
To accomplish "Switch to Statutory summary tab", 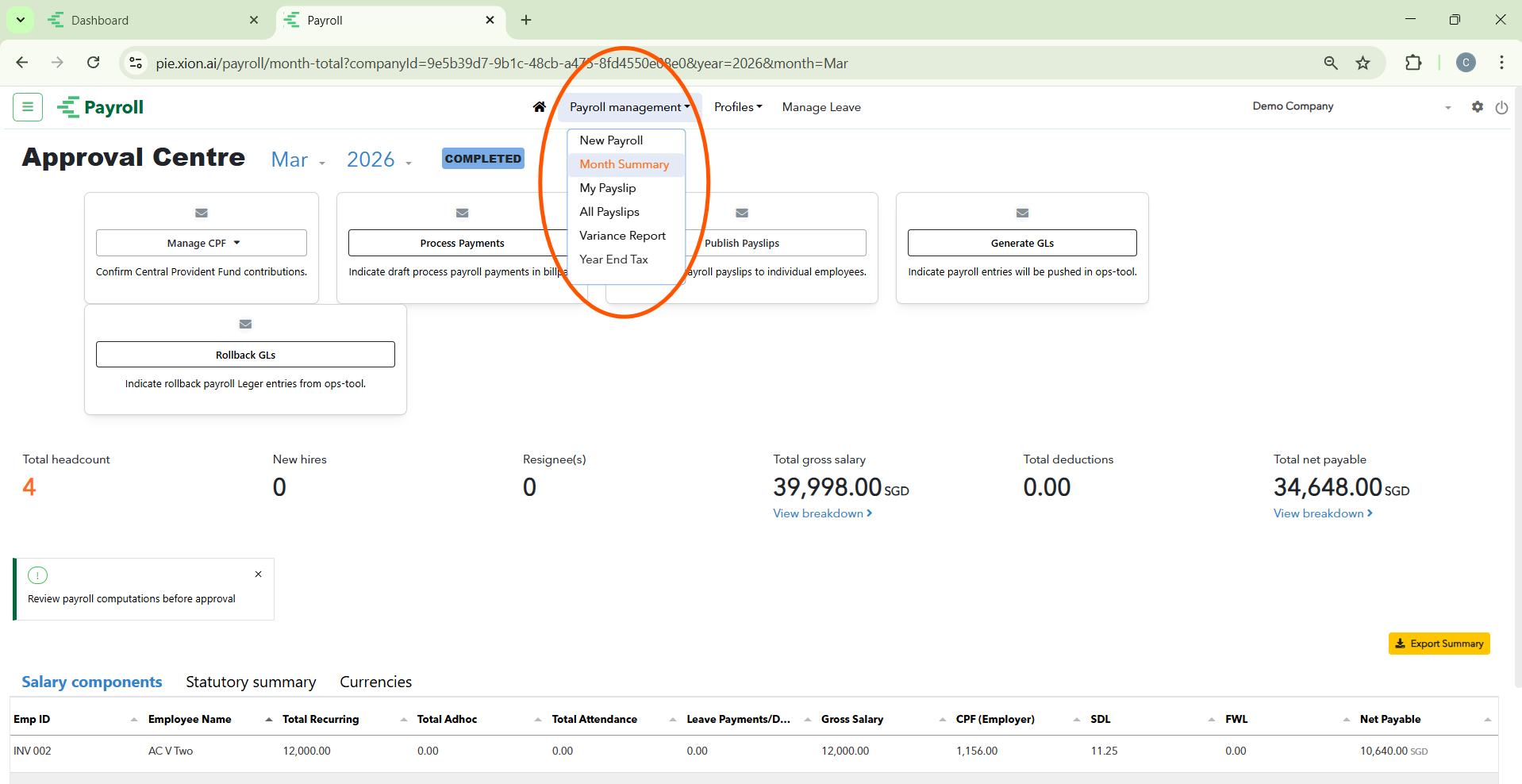I will 251,682.
